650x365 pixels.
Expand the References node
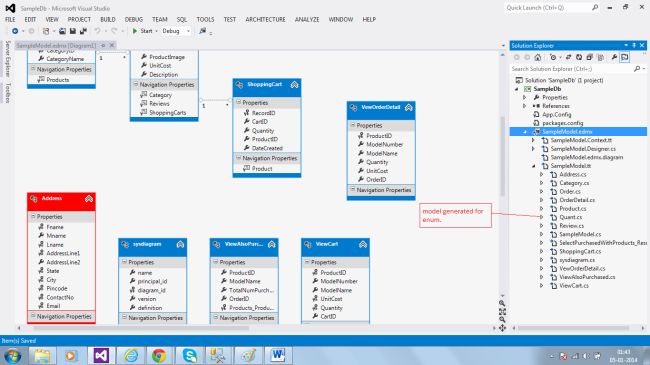pyautogui.click(x=525, y=106)
